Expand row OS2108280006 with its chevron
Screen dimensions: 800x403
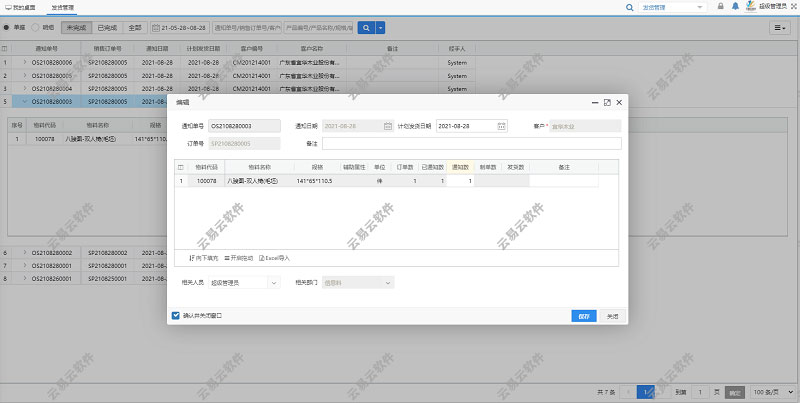click(24, 62)
